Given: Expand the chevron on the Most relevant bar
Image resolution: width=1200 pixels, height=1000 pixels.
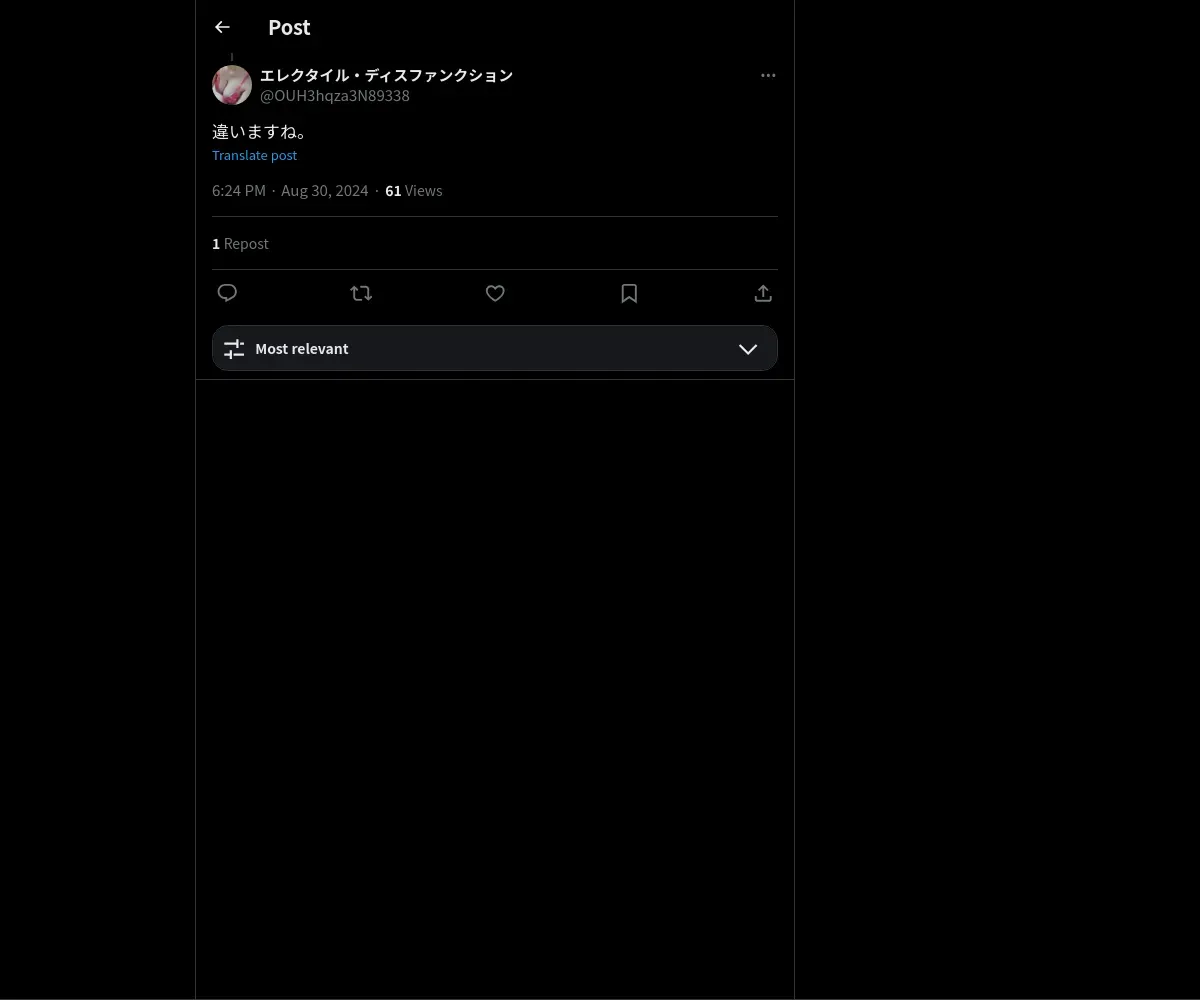Looking at the screenshot, I should (748, 349).
